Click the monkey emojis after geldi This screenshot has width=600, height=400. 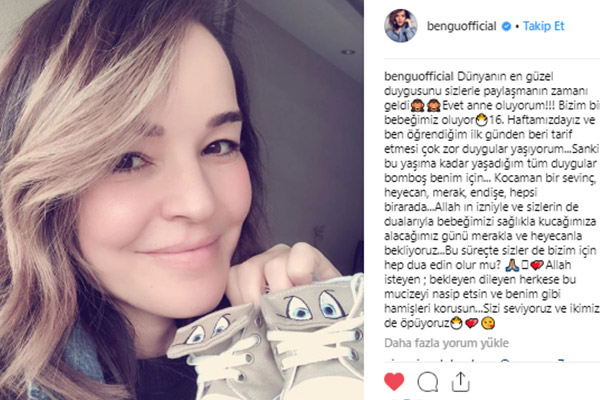(427, 105)
